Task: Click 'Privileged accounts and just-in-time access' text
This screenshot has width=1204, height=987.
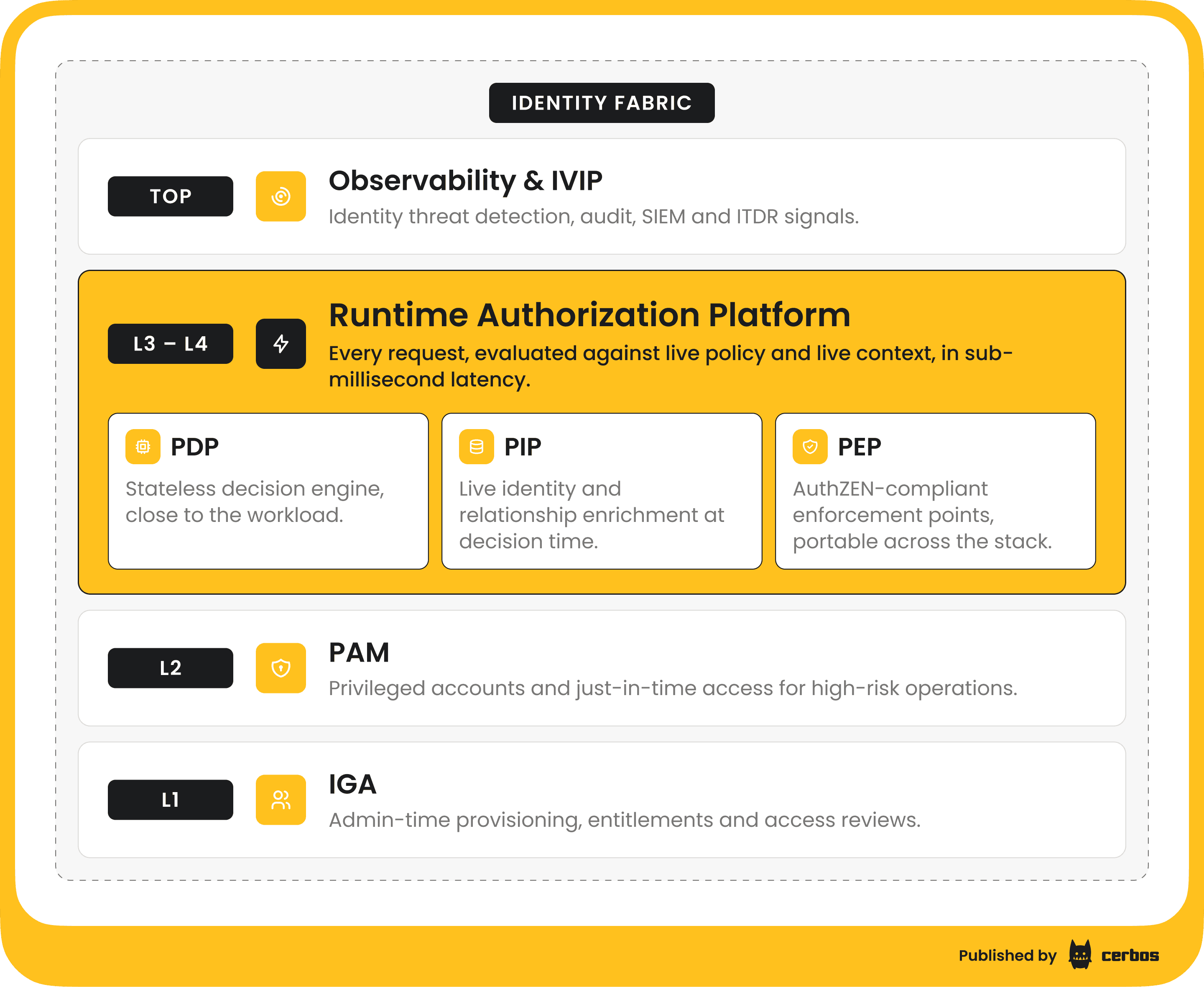Action: 673,688
